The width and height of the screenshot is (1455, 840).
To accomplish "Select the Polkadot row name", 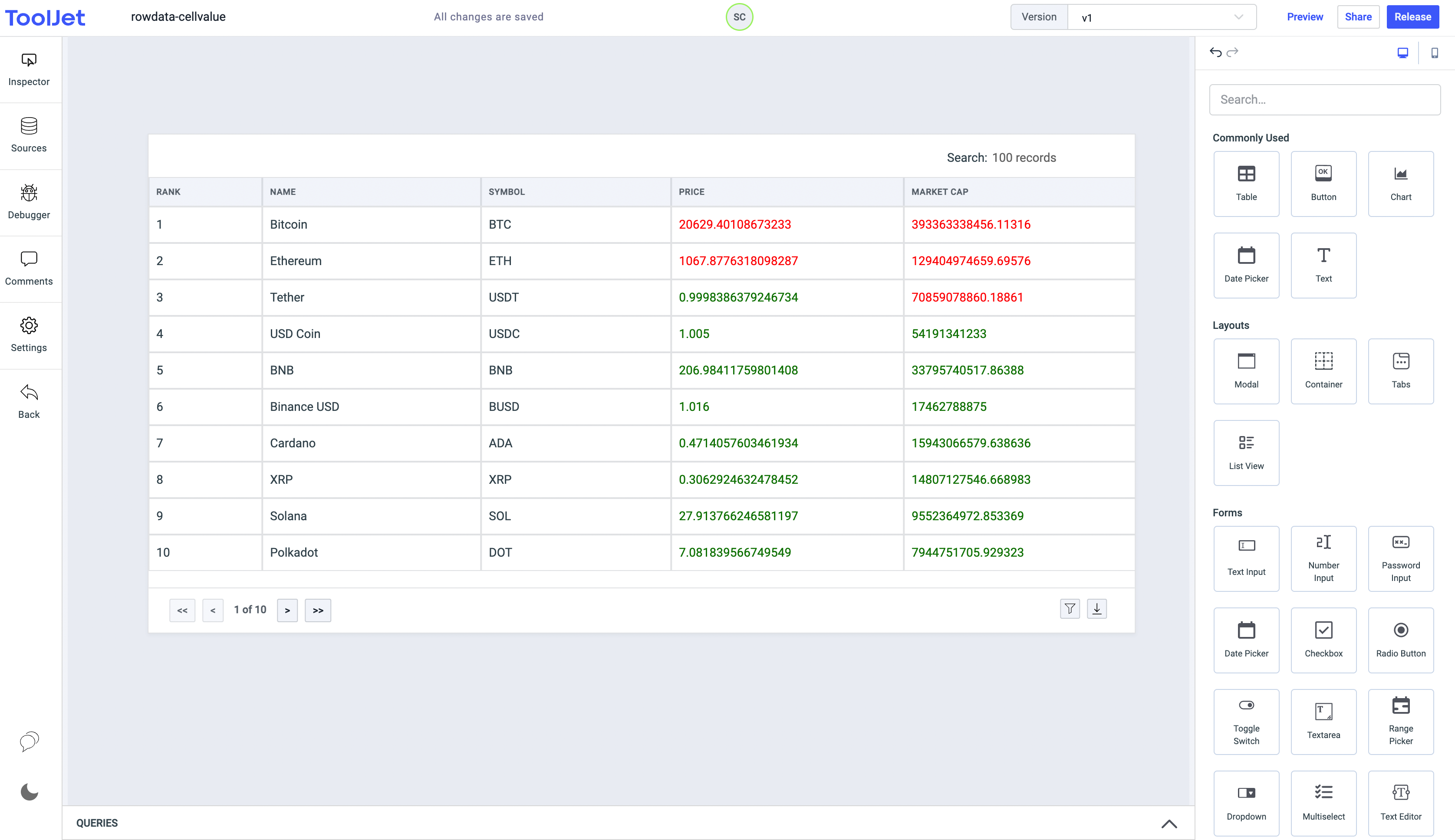I will tap(371, 552).
